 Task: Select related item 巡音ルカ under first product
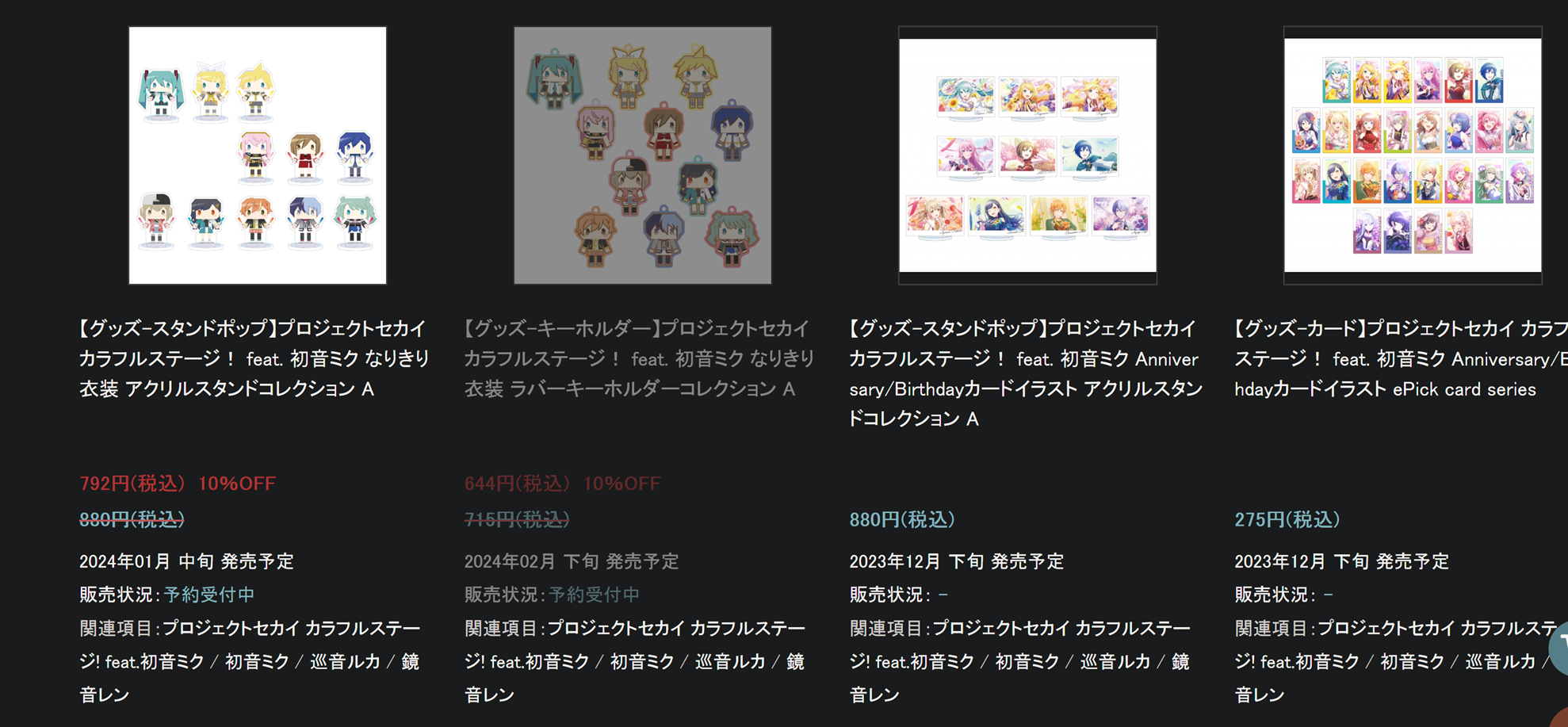tap(346, 661)
